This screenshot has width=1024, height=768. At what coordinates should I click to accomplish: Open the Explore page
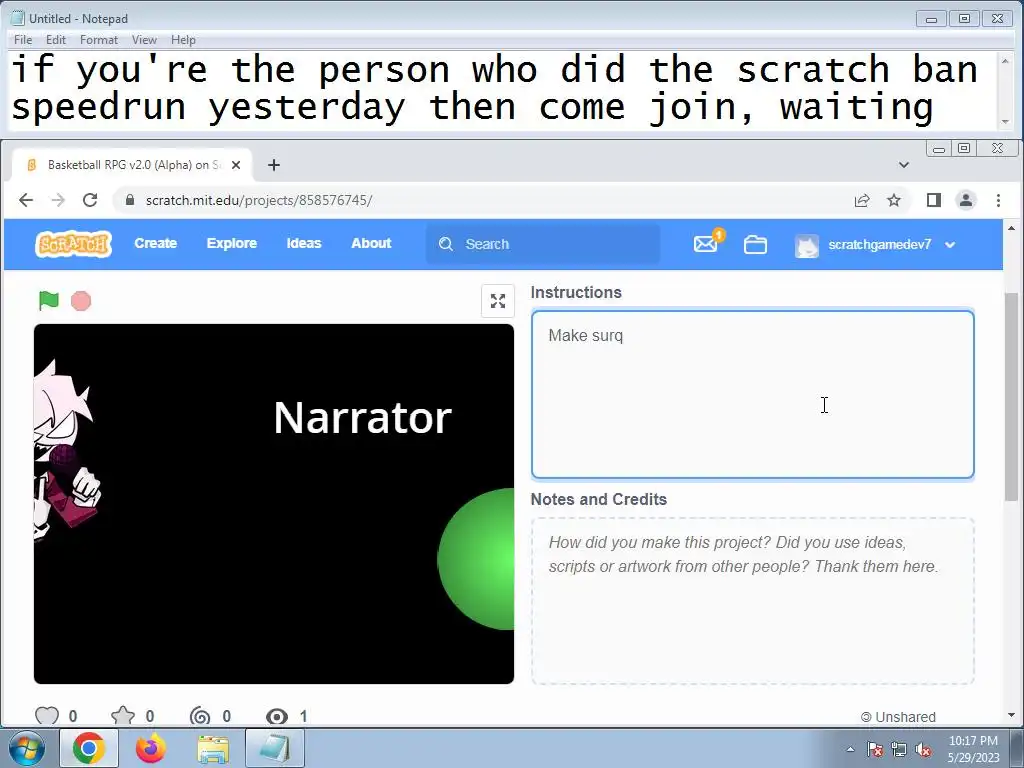tap(232, 243)
